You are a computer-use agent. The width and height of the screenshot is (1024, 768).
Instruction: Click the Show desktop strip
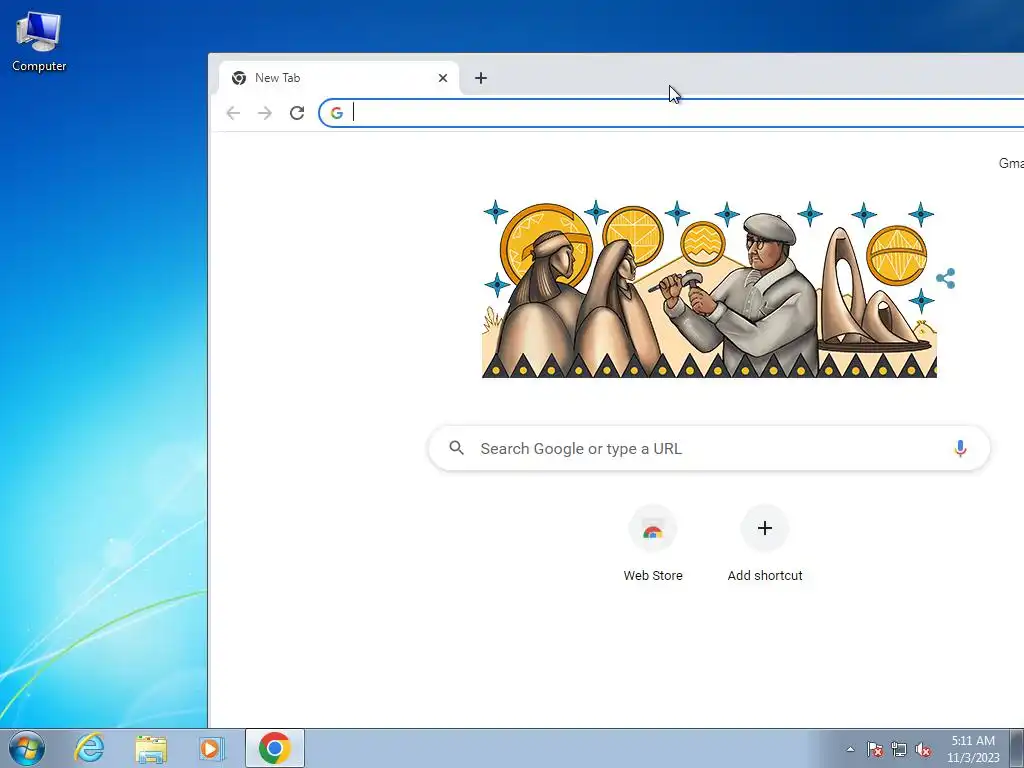coord(1019,748)
